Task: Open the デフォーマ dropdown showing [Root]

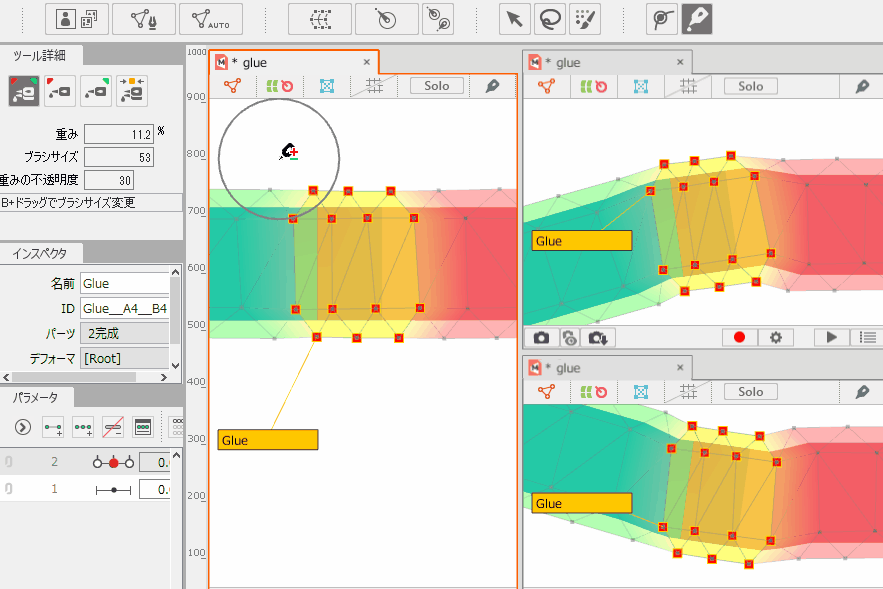Action: click(x=126, y=358)
